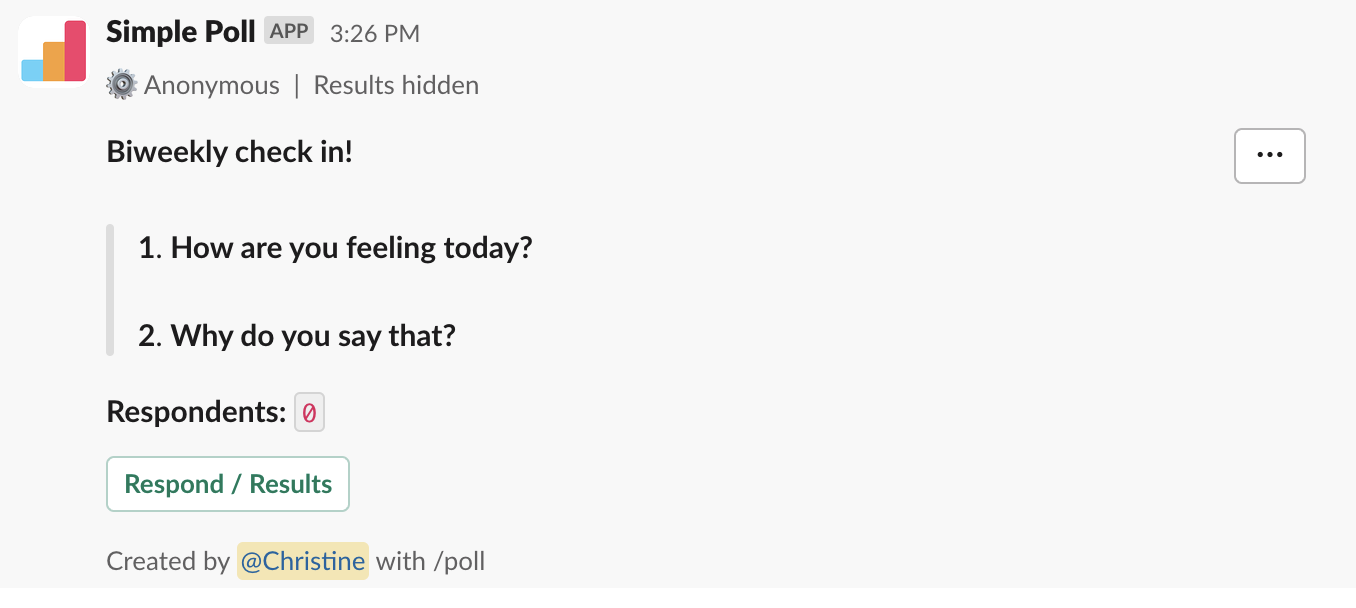Click the Created by text
Viewport: 1356px width, 608px height.
(168, 562)
